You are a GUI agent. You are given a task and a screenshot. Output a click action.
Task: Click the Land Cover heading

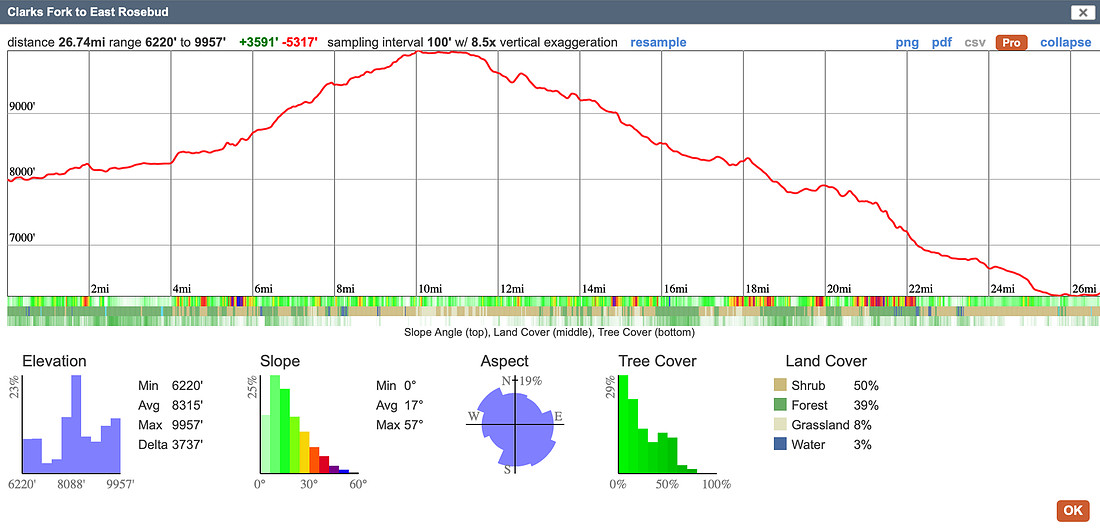(x=826, y=361)
